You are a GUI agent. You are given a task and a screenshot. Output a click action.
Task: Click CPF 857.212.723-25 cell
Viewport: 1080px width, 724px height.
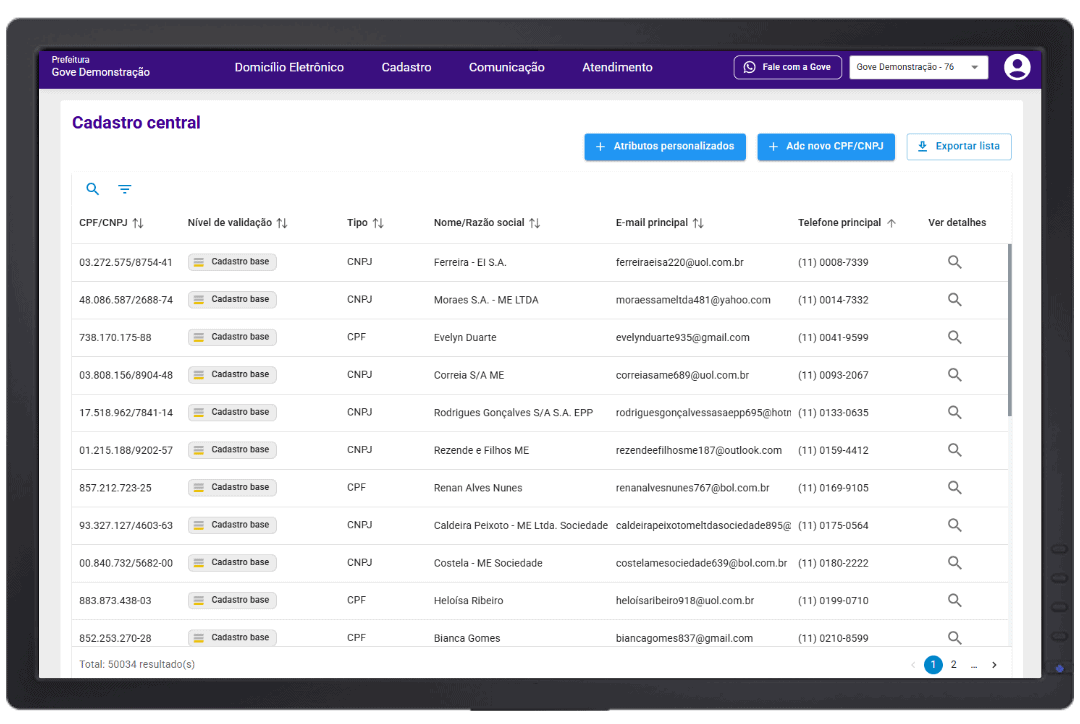pyautogui.click(x=115, y=488)
